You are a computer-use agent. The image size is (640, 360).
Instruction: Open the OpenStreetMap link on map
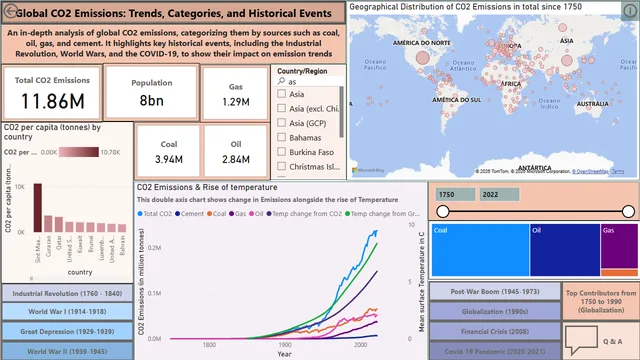(x=590, y=171)
